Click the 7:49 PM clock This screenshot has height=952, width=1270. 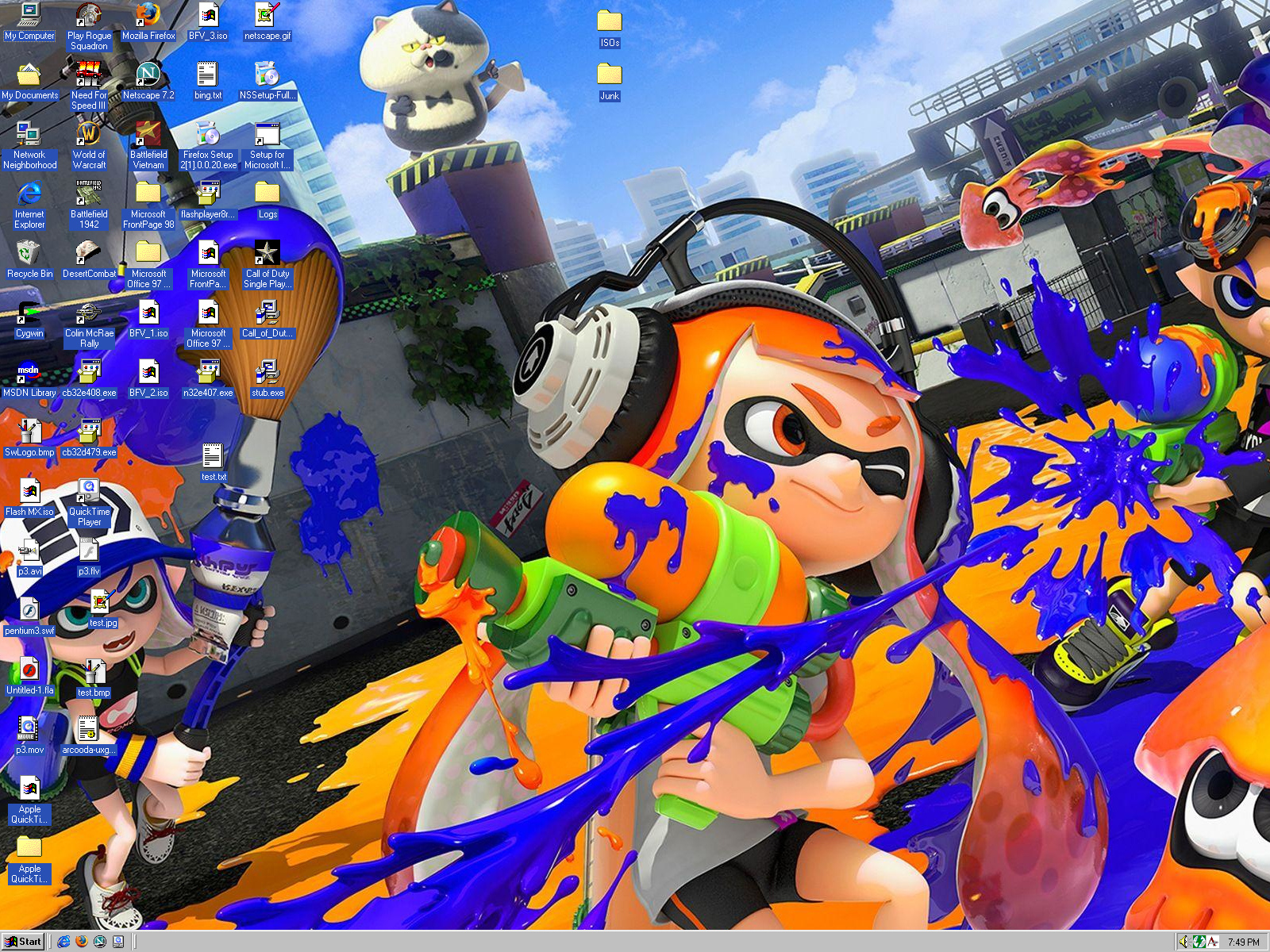(1243, 942)
